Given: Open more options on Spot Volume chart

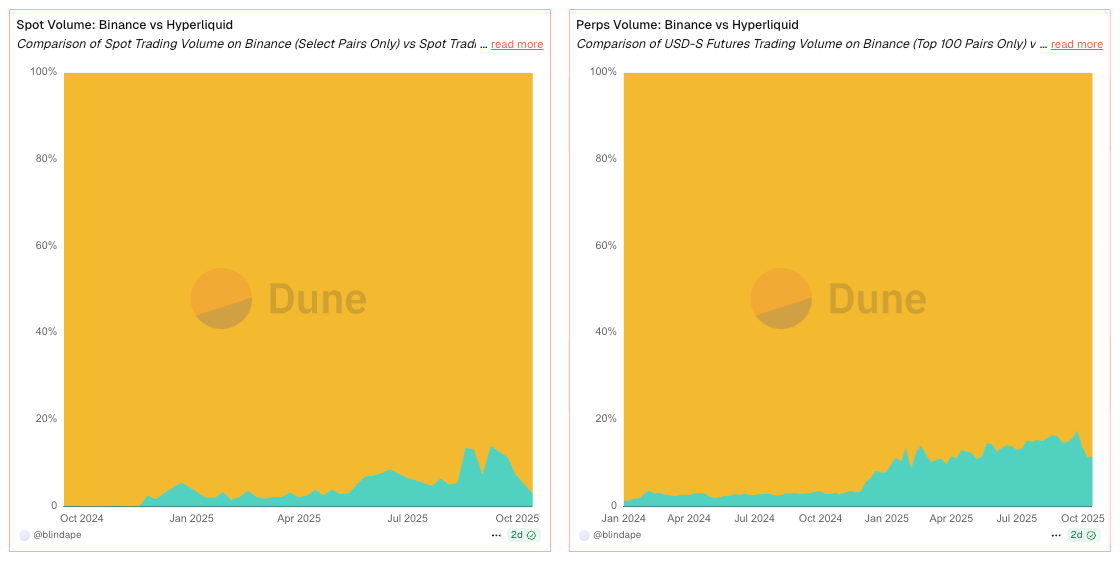Looking at the screenshot, I should (x=496, y=535).
